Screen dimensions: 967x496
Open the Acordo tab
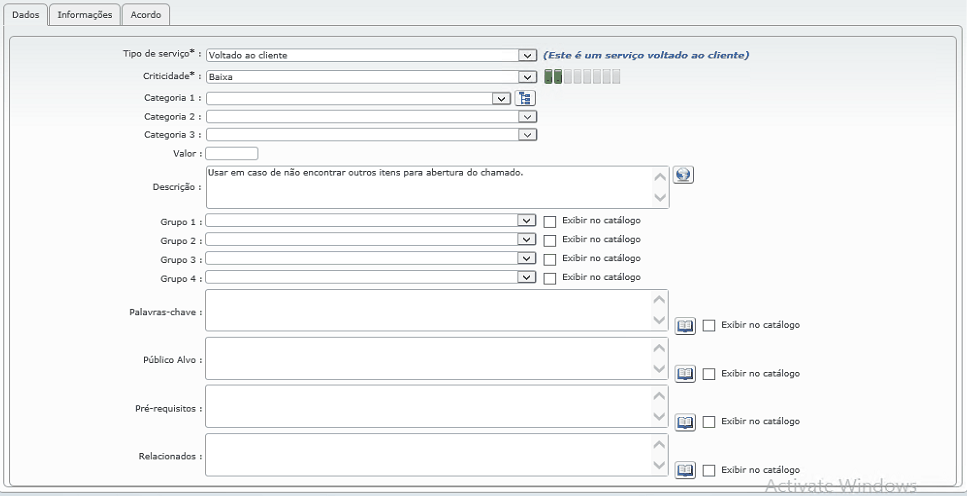(x=147, y=15)
